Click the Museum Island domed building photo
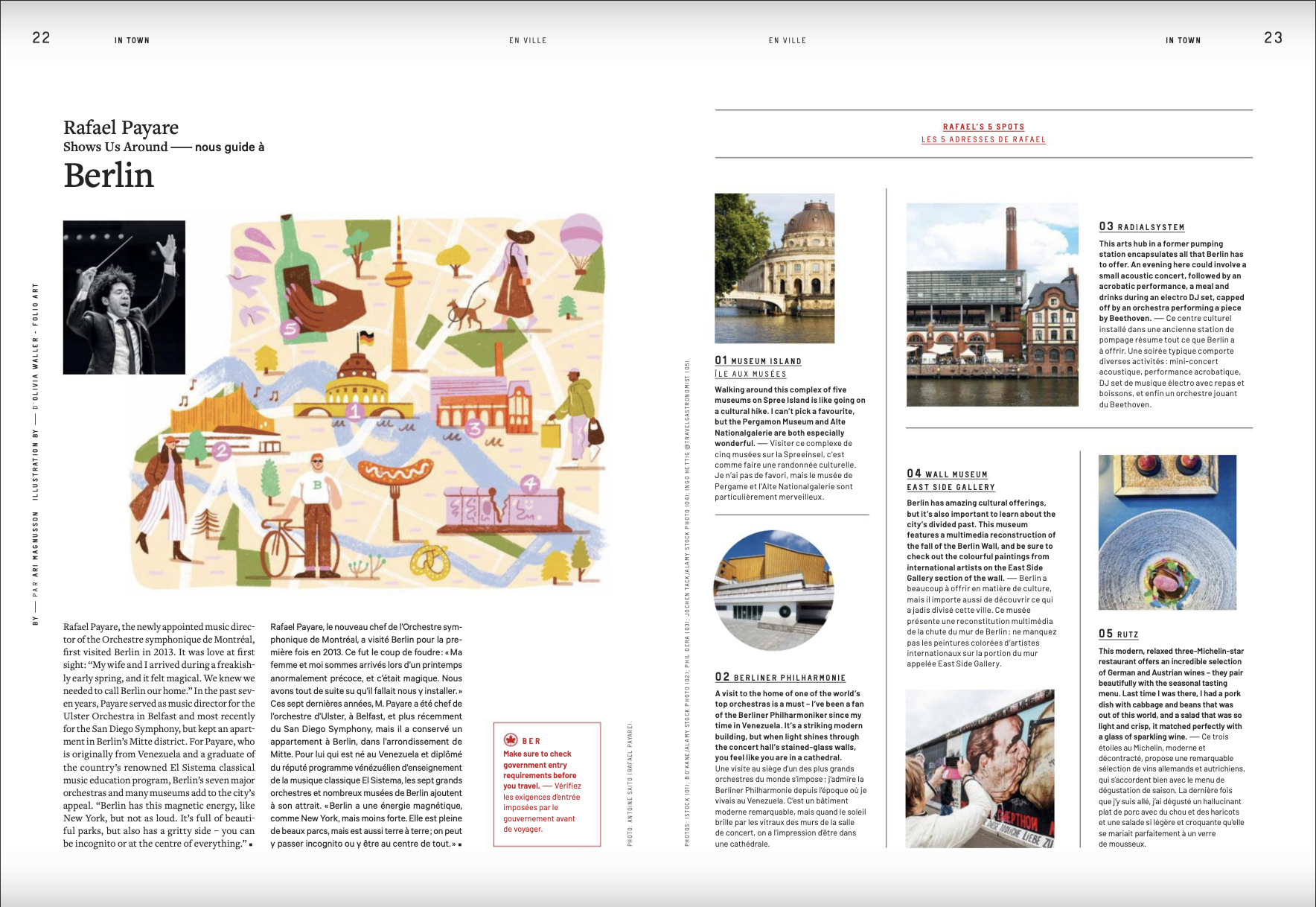 [775, 268]
